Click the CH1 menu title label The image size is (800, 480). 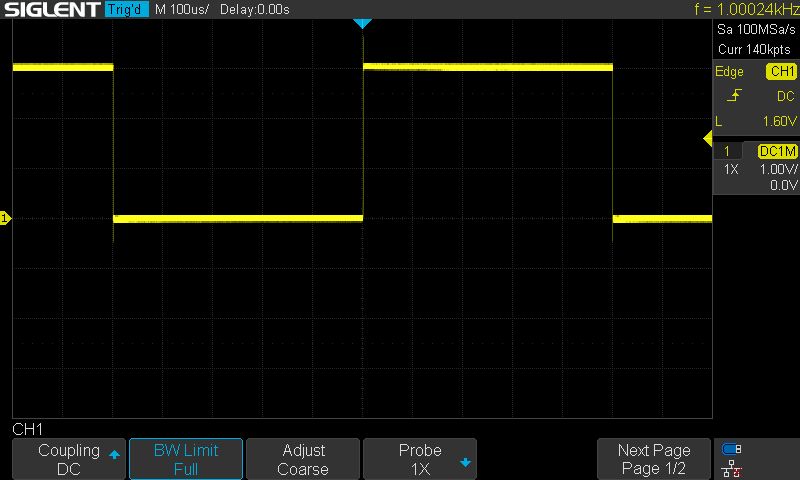tap(28, 429)
